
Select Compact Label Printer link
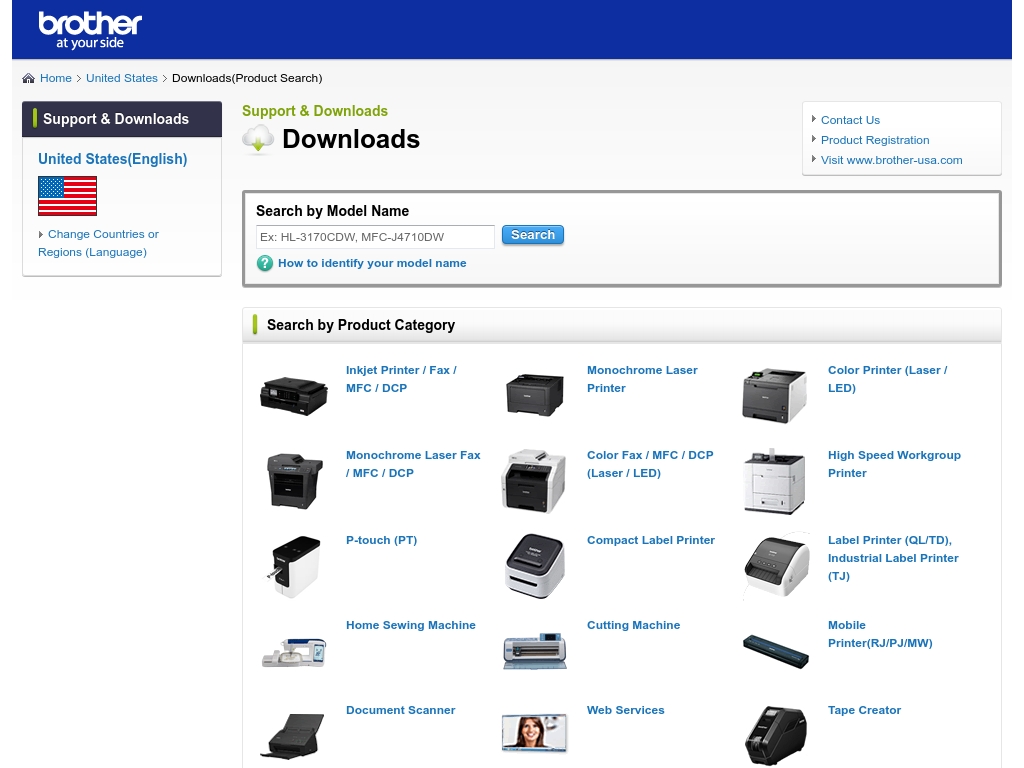(651, 541)
